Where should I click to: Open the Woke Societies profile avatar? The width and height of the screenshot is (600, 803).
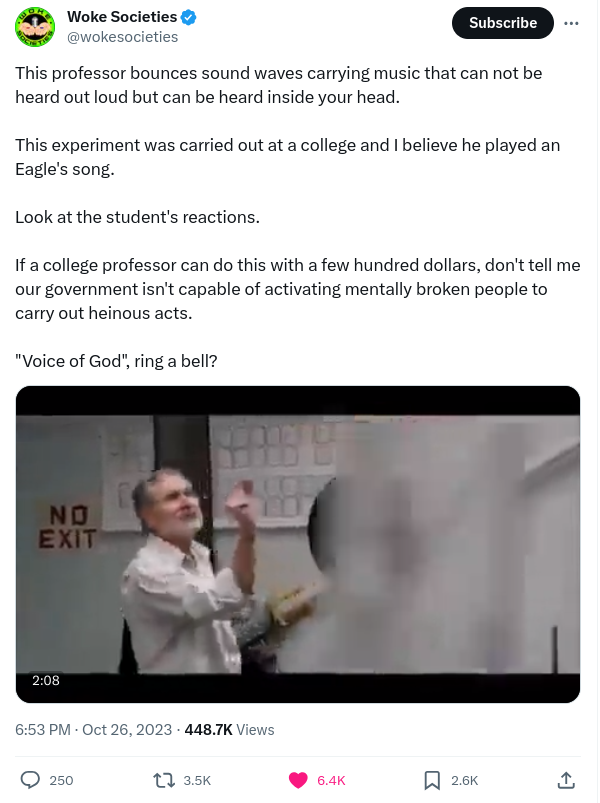click(x=35, y=27)
